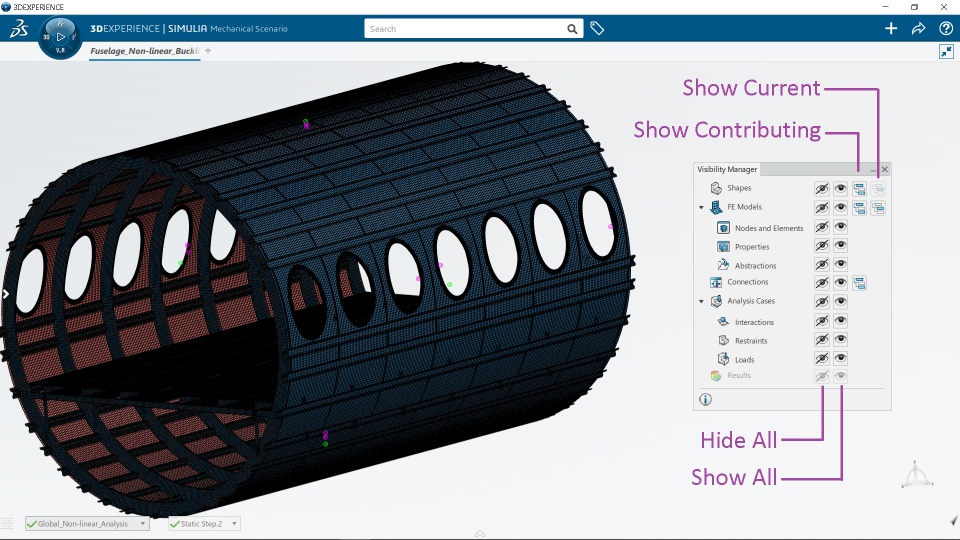Collapse the Analysis Cases tree node
Screen dimensions: 960x540
[x=702, y=301]
